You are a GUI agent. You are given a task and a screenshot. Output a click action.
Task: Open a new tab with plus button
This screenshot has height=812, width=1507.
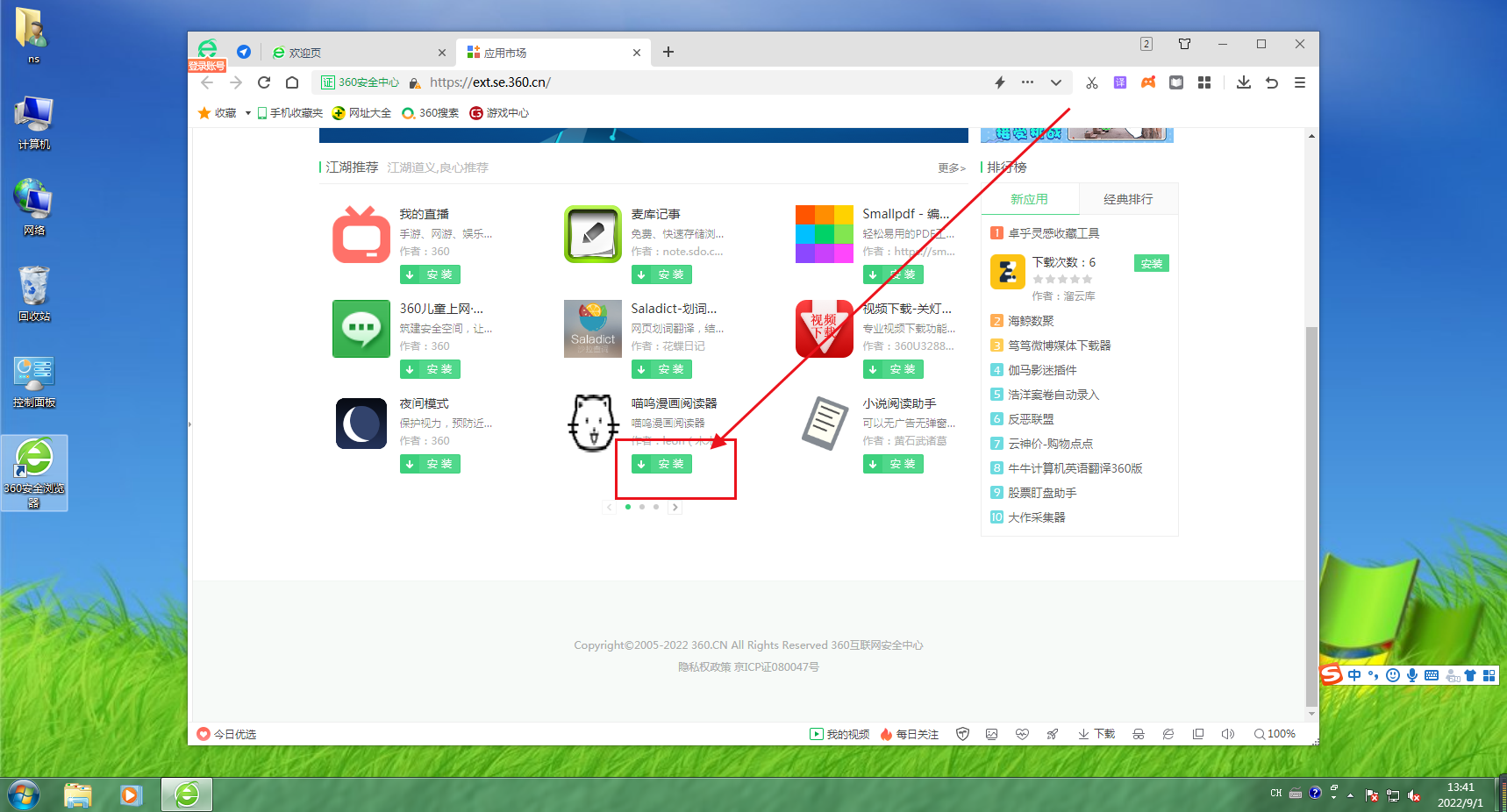click(x=668, y=52)
